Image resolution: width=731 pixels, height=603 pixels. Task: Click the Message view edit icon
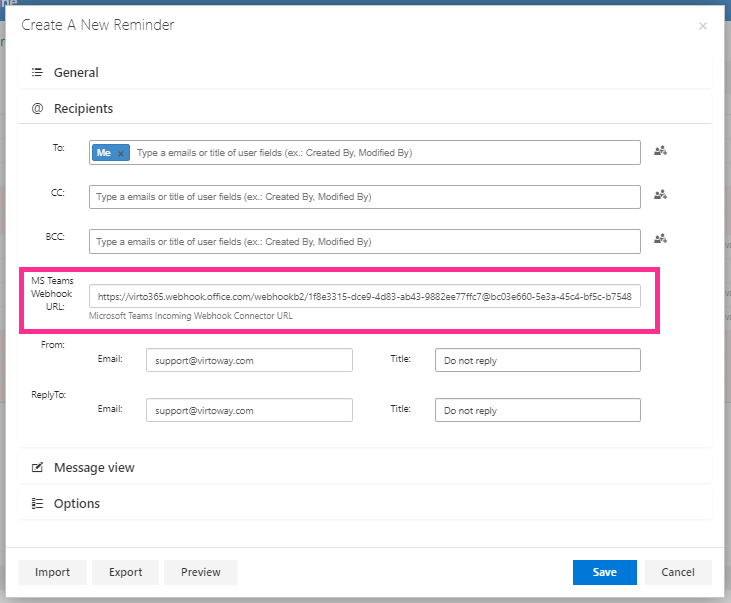pyautogui.click(x=37, y=467)
